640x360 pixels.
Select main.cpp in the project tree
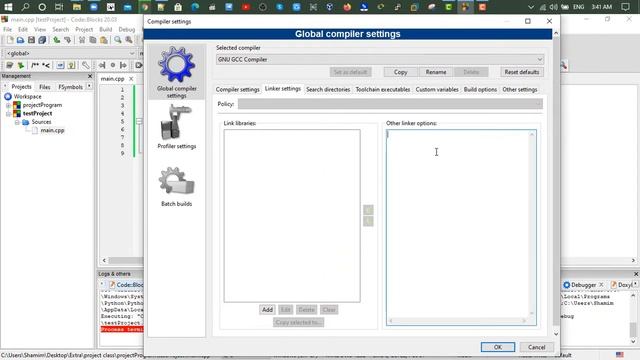[52, 131]
